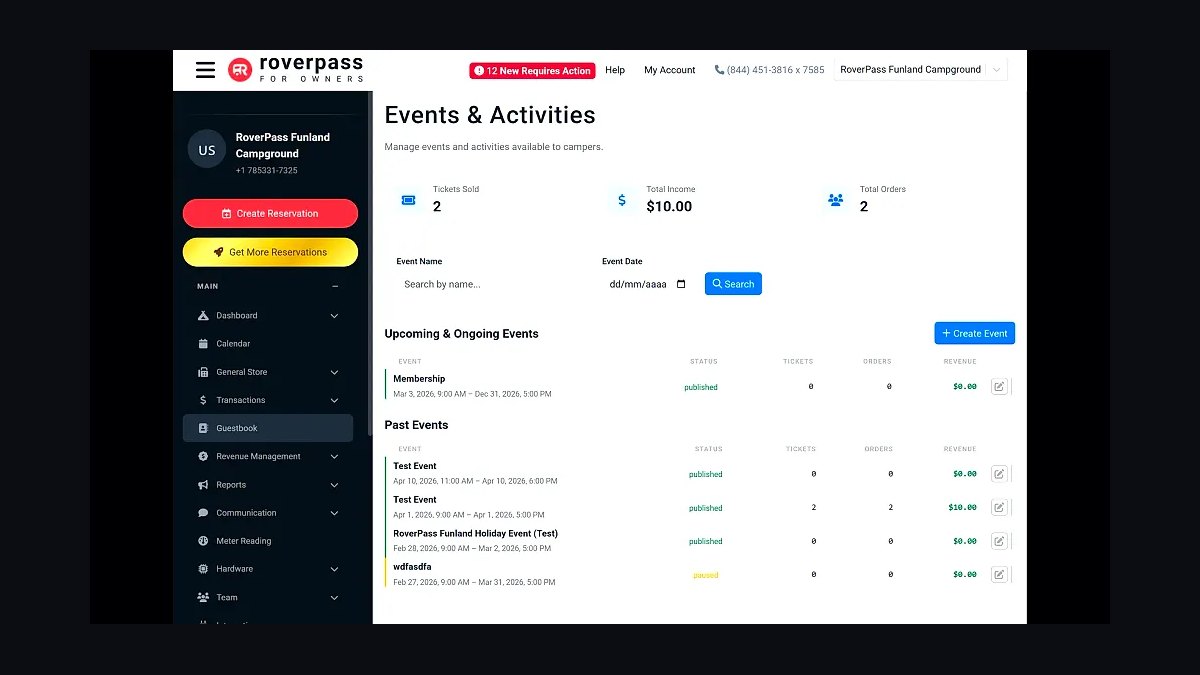The height and width of the screenshot is (675, 1200).
Task: Click the General Store sidebar icon
Action: click(x=203, y=372)
